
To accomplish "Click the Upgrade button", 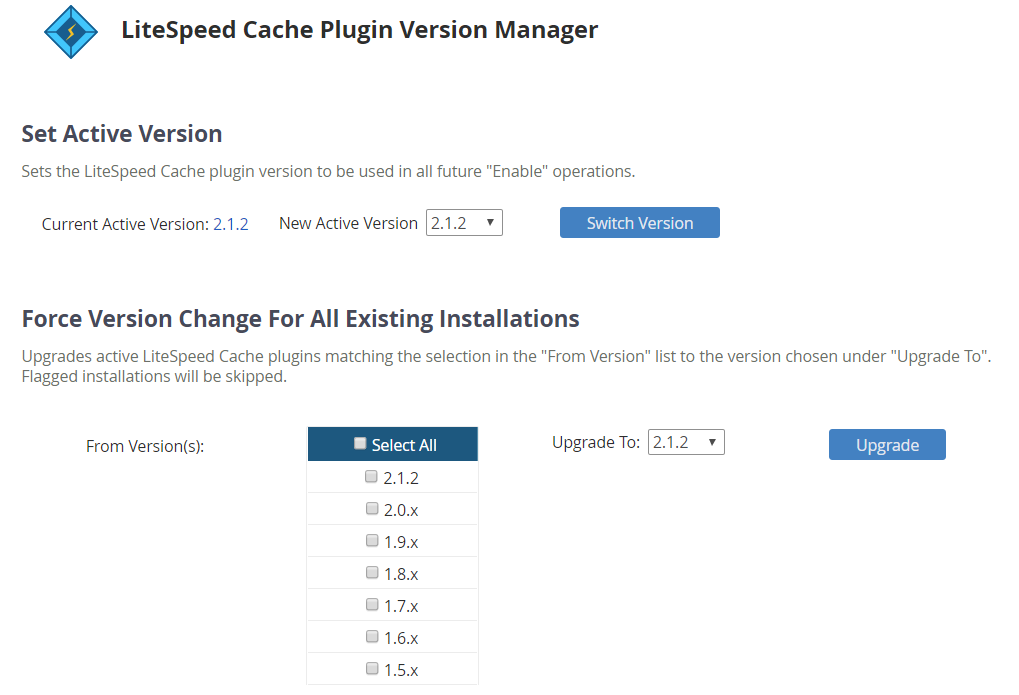I will [887, 445].
